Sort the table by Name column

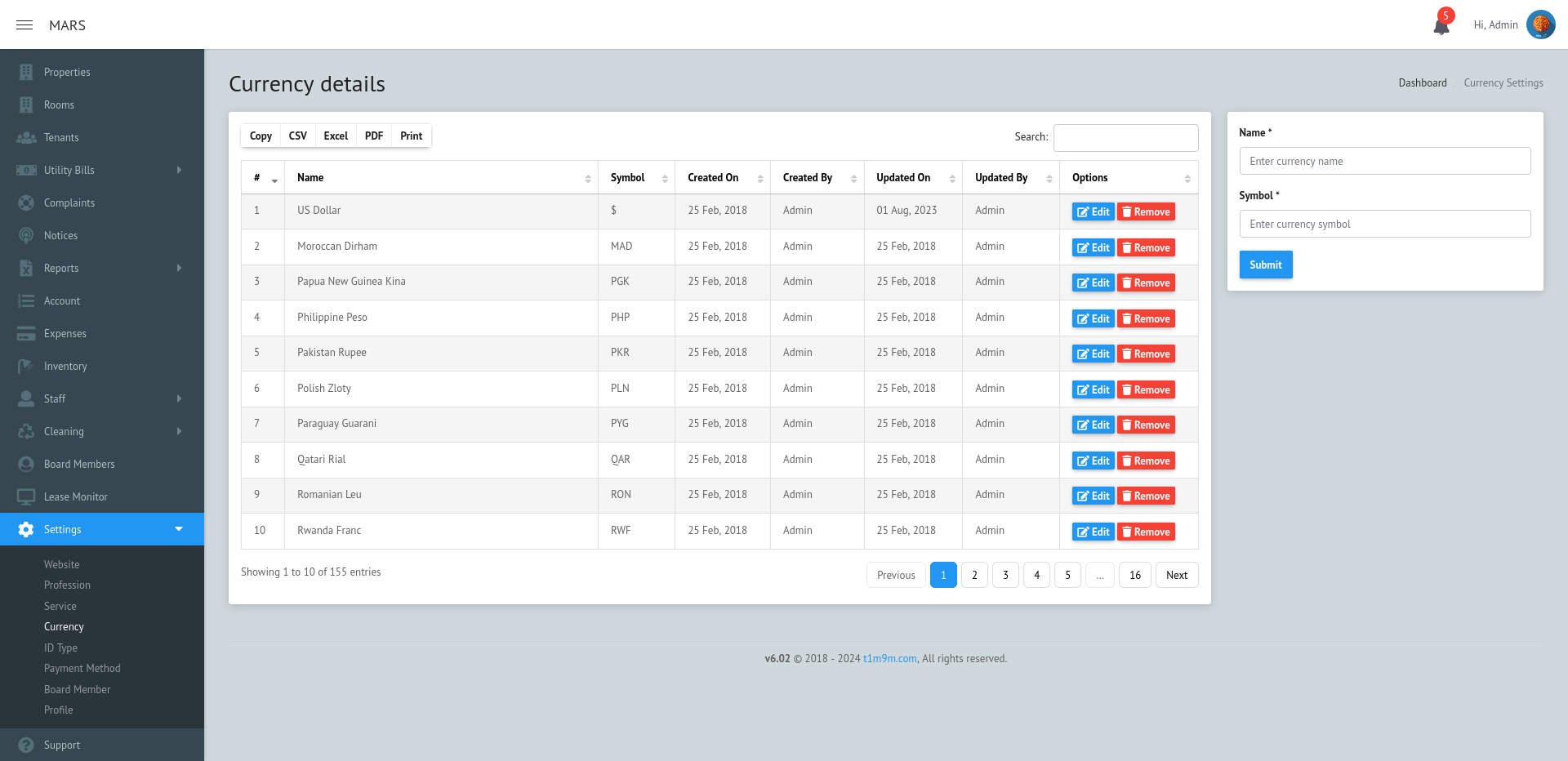point(441,177)
